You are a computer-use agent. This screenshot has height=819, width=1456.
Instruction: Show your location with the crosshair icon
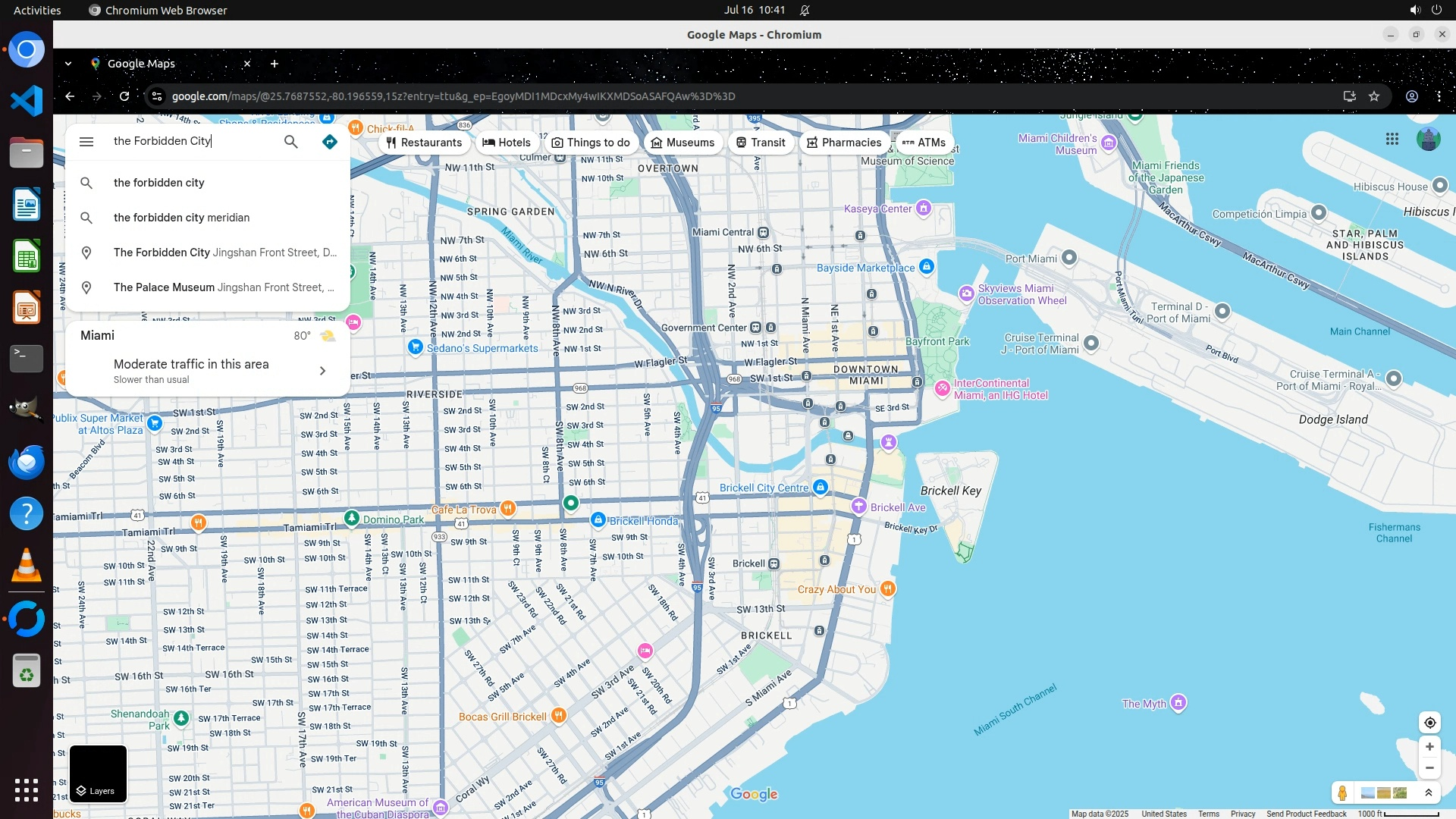coord(1429,723)
